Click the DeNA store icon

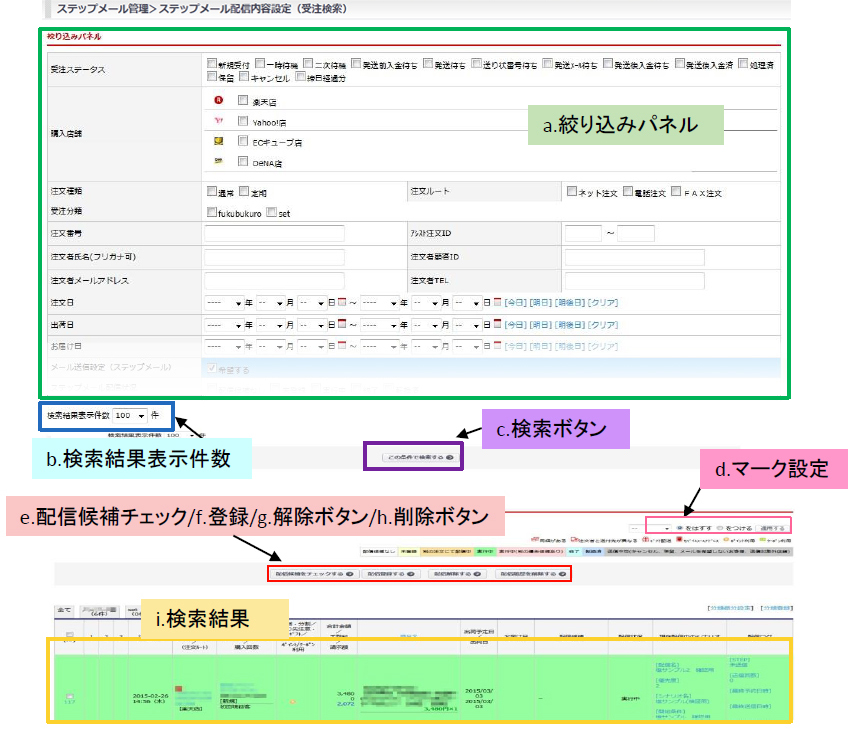(x=219, y=161)
